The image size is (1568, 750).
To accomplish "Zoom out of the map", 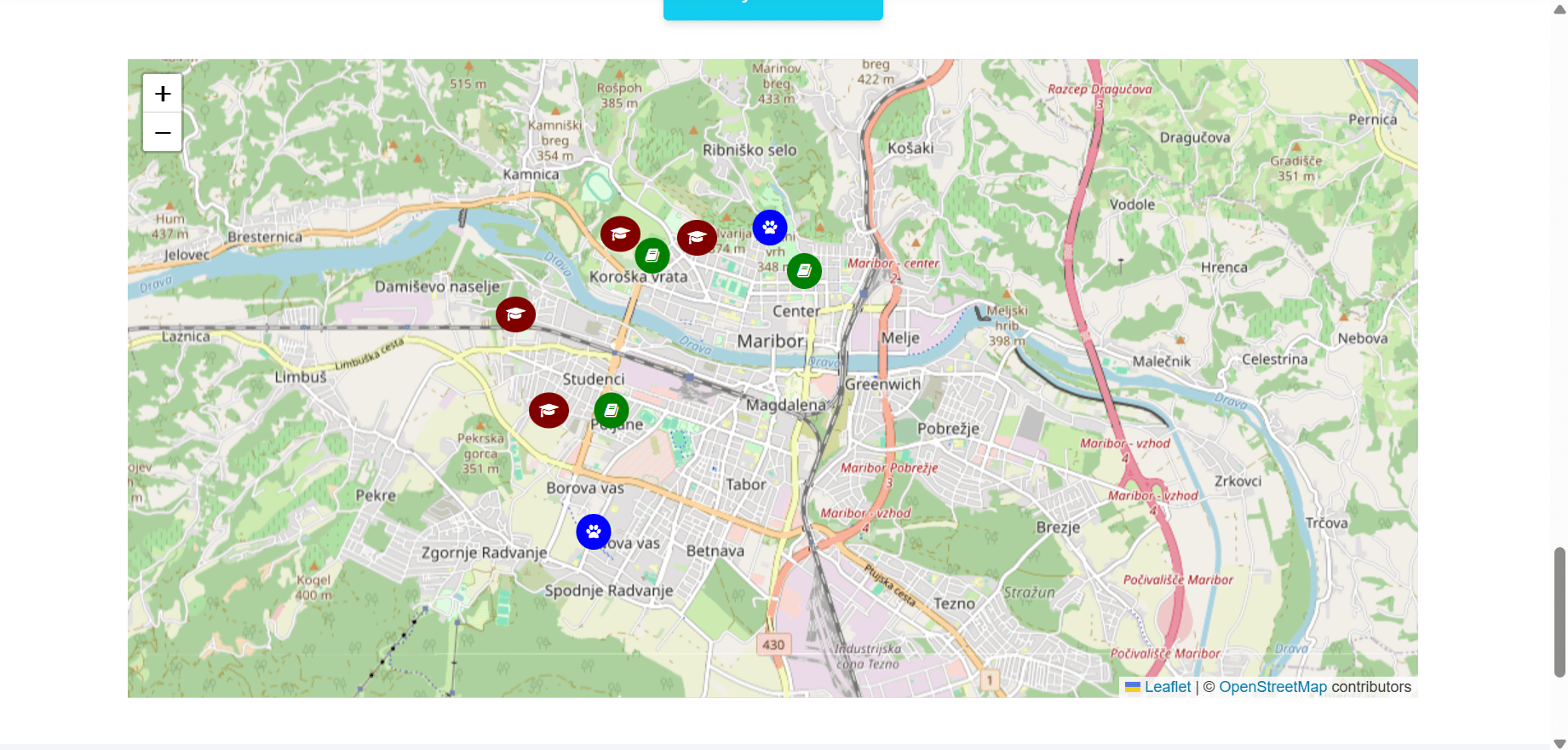I will (x=163, y=132).
